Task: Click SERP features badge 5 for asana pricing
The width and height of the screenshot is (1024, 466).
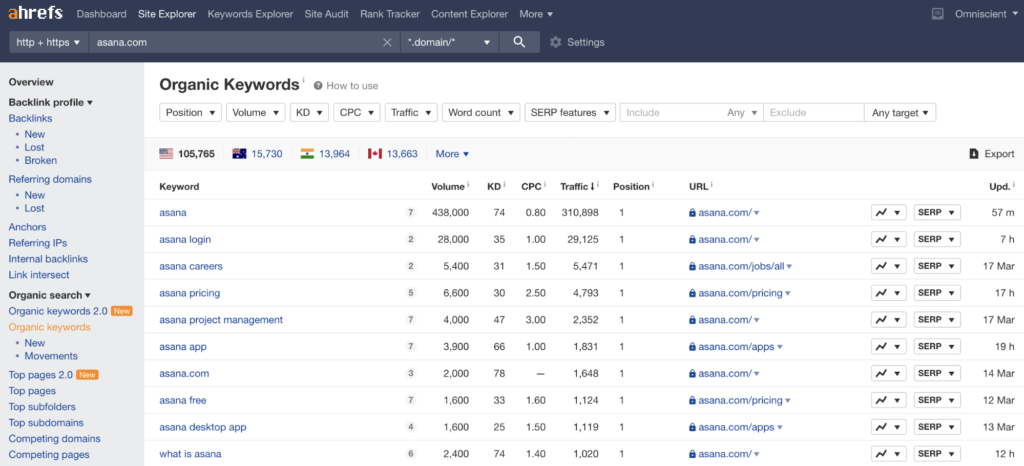Action: pyautogui.click(x=411, y=293)
